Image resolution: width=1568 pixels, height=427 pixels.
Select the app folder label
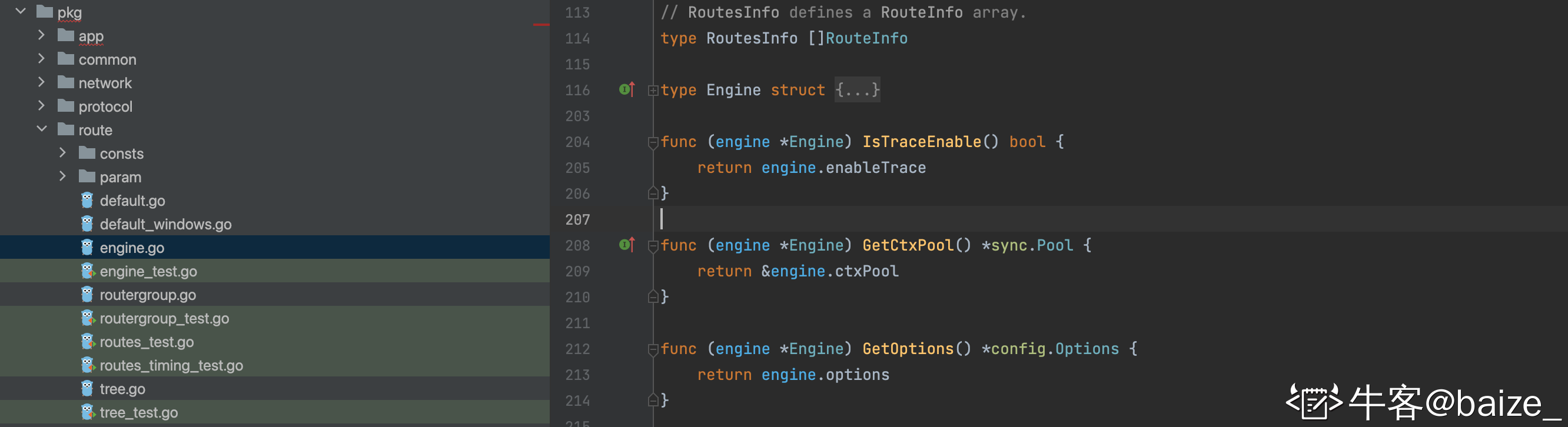pyautogui.click(x=91, y=36)
